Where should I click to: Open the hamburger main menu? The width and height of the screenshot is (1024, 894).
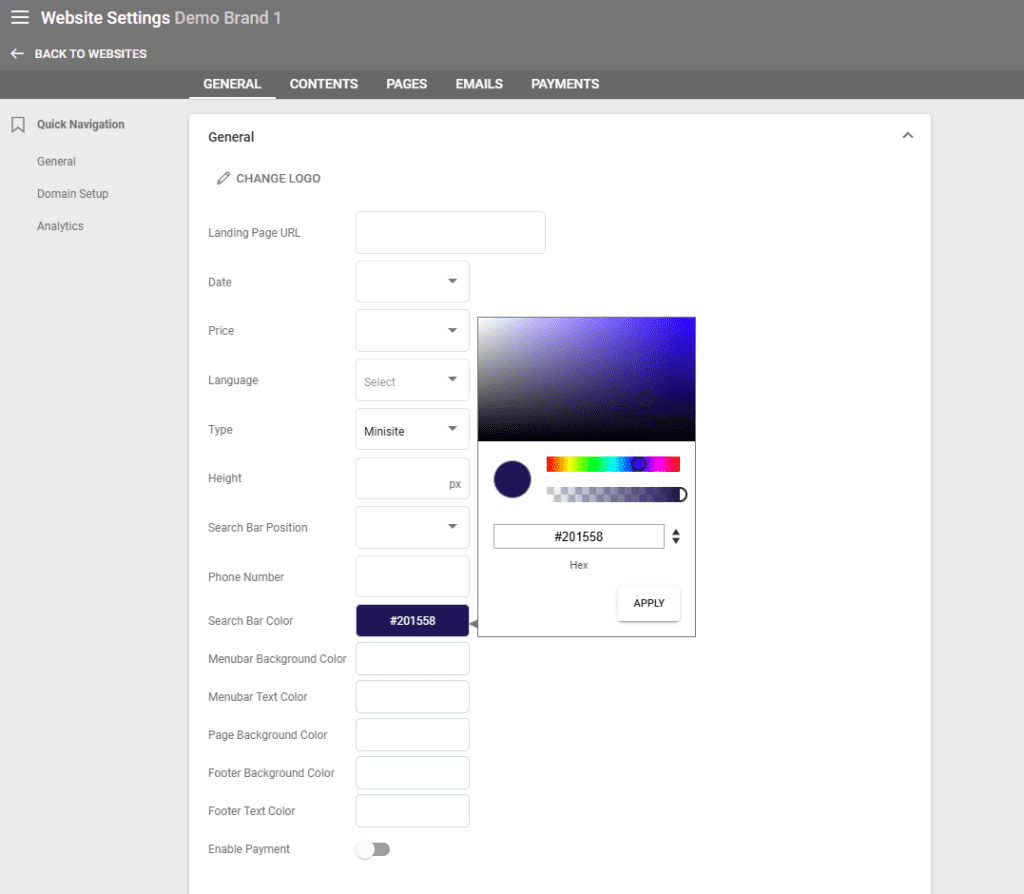tap(20, 18)
